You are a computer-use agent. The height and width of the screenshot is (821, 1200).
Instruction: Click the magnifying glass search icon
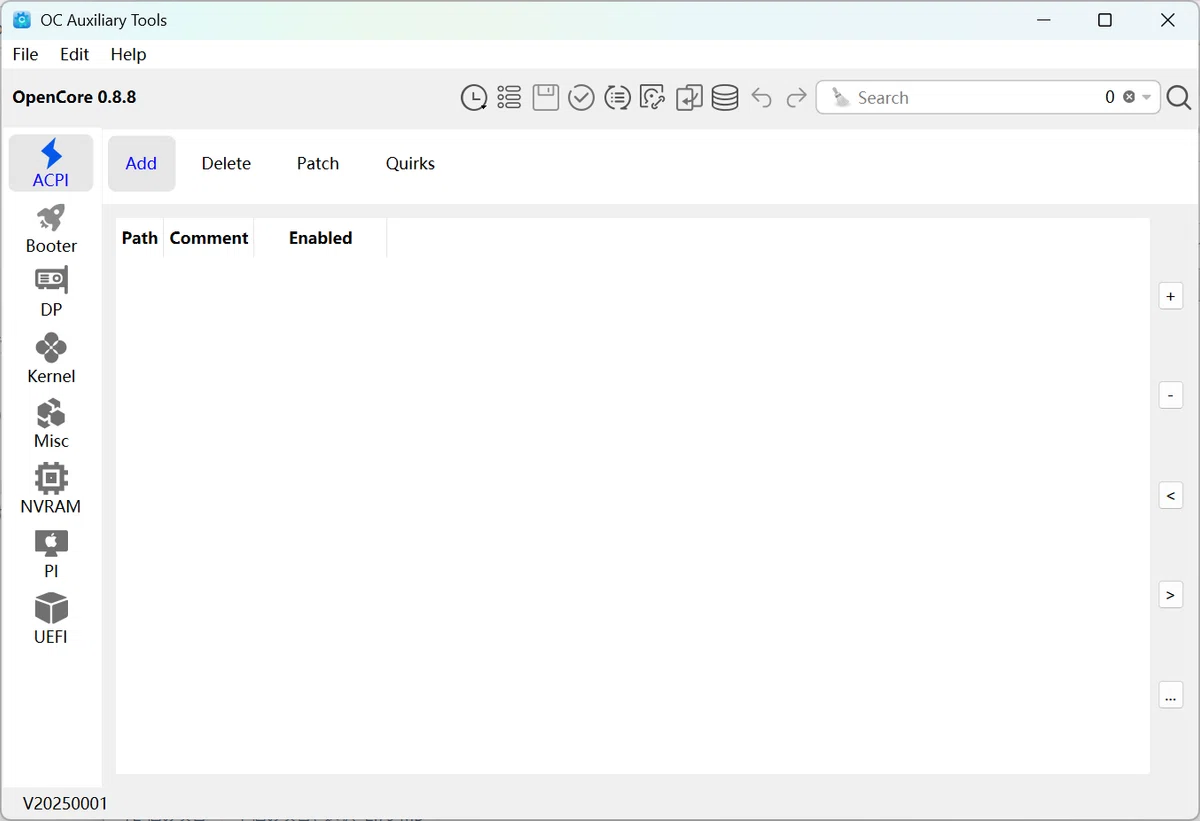[x=1179, y=98]
